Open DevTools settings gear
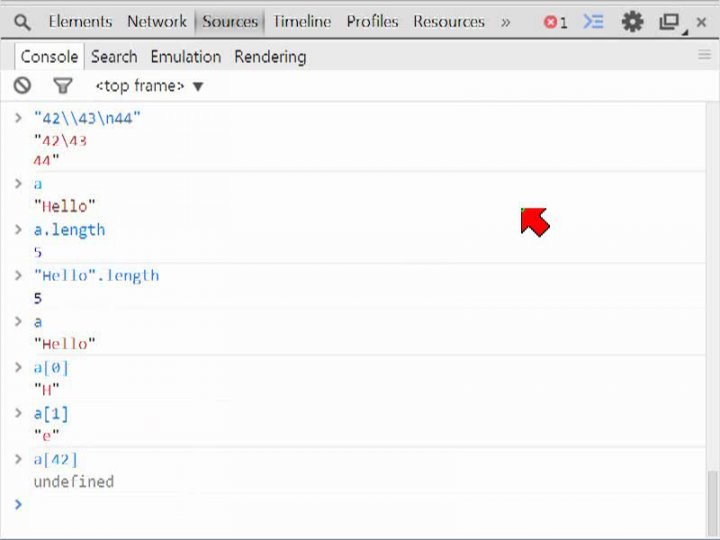The height and width of the screenshot is (540, 720). [632, 22]
